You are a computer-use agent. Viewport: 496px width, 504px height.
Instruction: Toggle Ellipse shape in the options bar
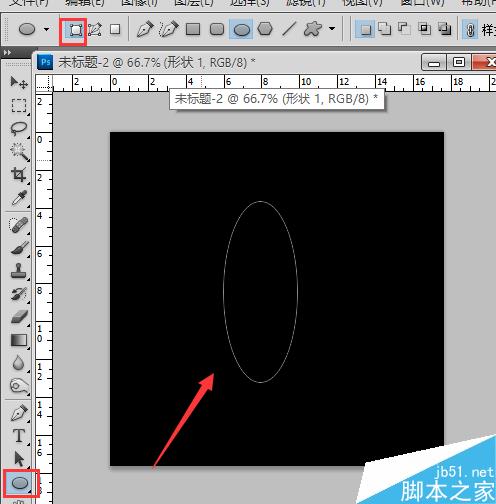(x=242, y=30)
